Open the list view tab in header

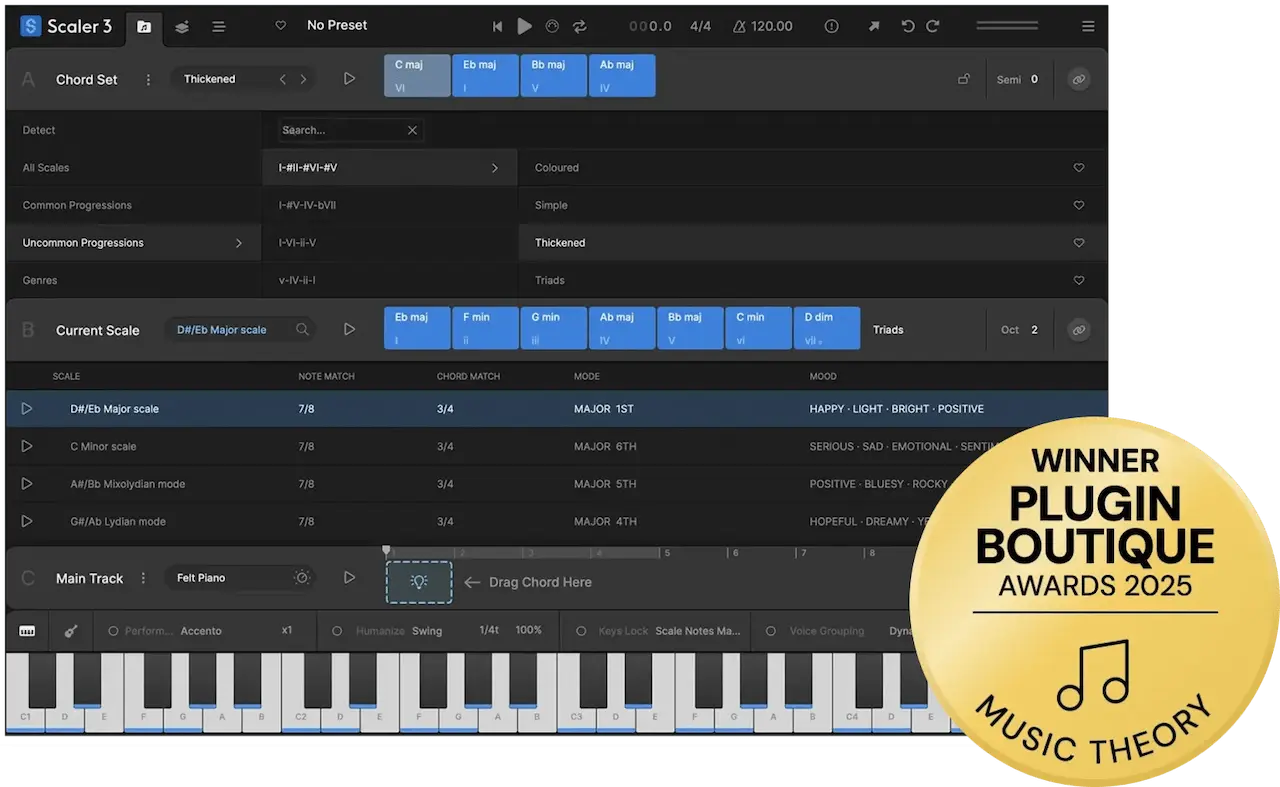[x=218, y=27]
